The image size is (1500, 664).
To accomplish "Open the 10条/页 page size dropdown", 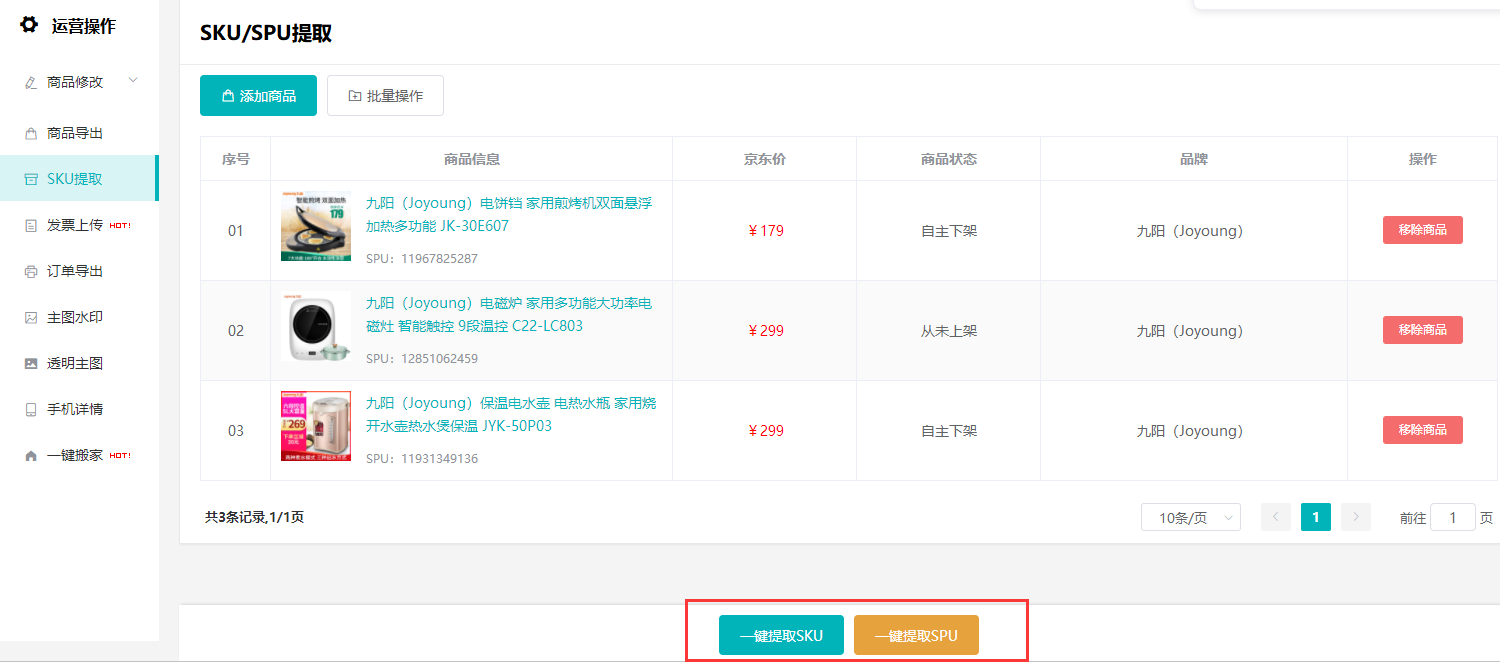I will coord(1190,517).
